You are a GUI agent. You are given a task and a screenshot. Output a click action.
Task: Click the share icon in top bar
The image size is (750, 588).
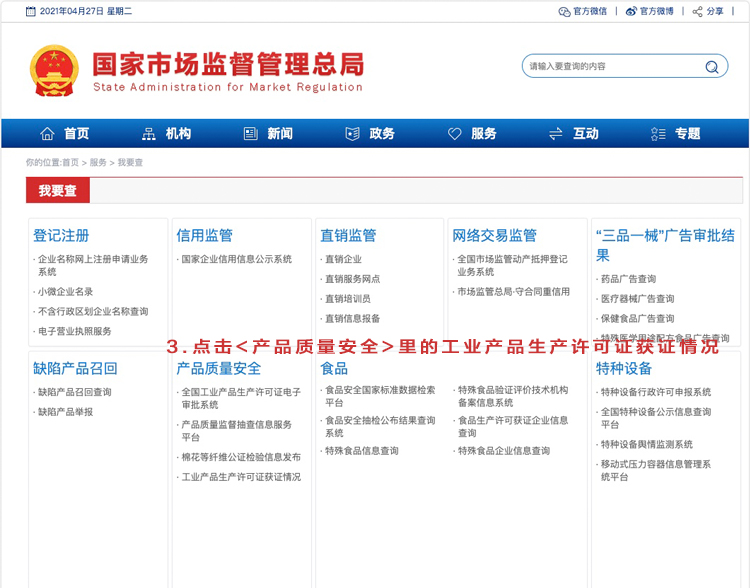(x=697, y=11)
